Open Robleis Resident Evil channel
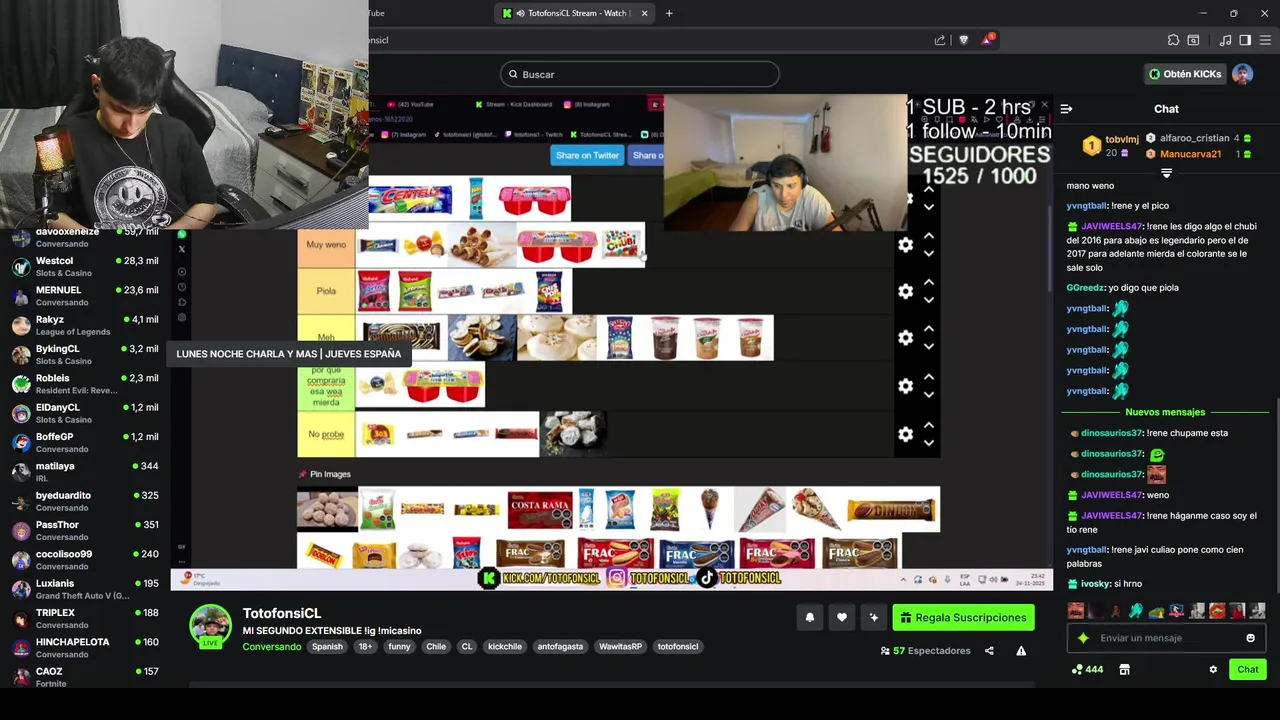1280x720 pixels. pos(84,384)
